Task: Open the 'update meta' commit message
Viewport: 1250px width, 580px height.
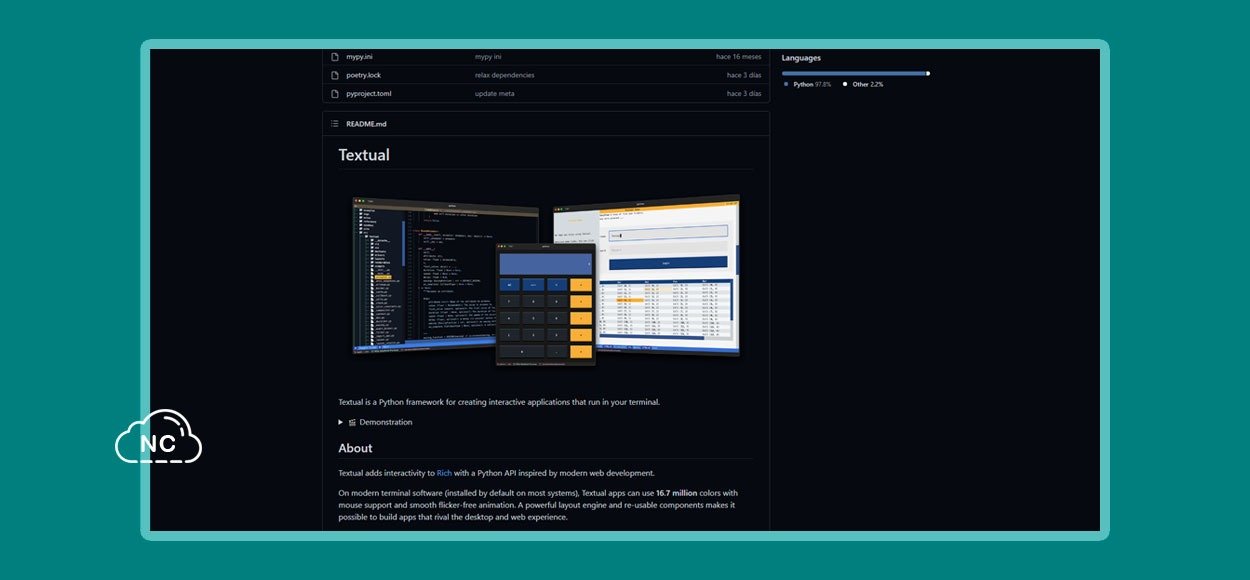Action: pyautogui.click(x=494, y=94)
